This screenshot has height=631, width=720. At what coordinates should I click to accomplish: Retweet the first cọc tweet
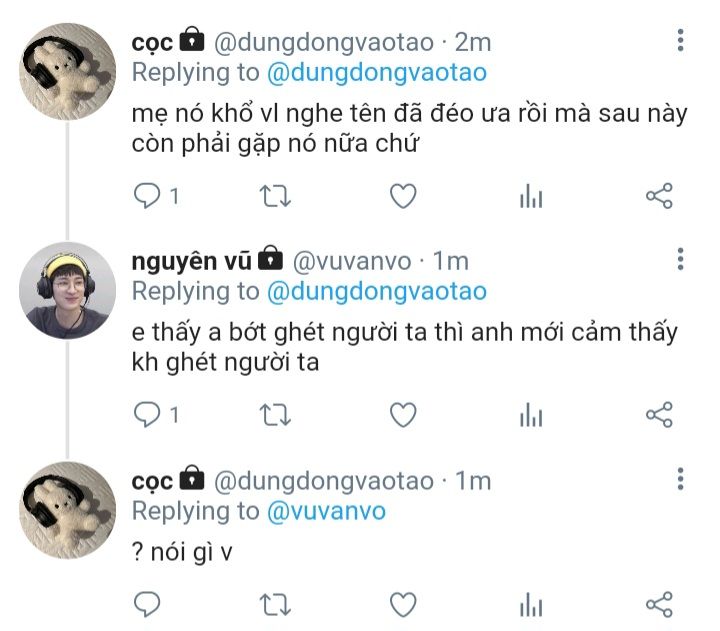[x=275, y=196]
